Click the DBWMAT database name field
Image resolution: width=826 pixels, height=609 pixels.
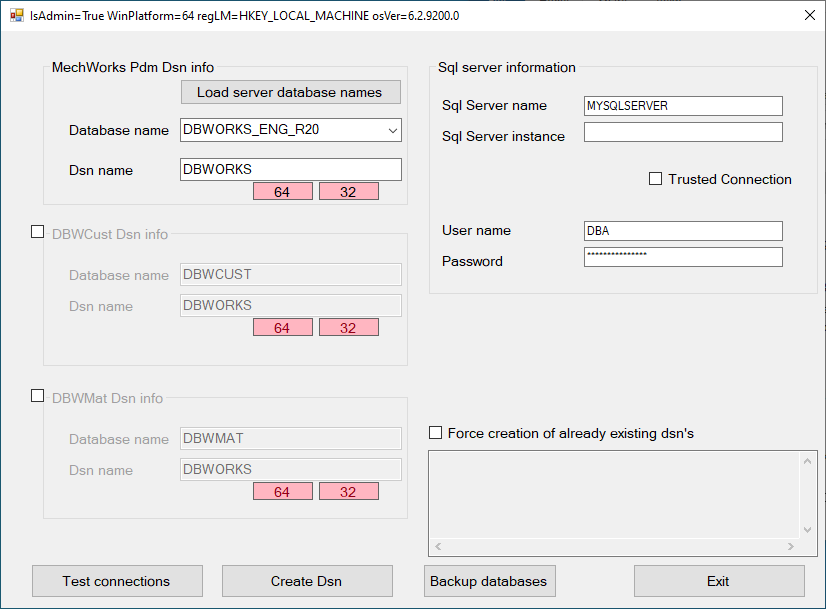290,438
